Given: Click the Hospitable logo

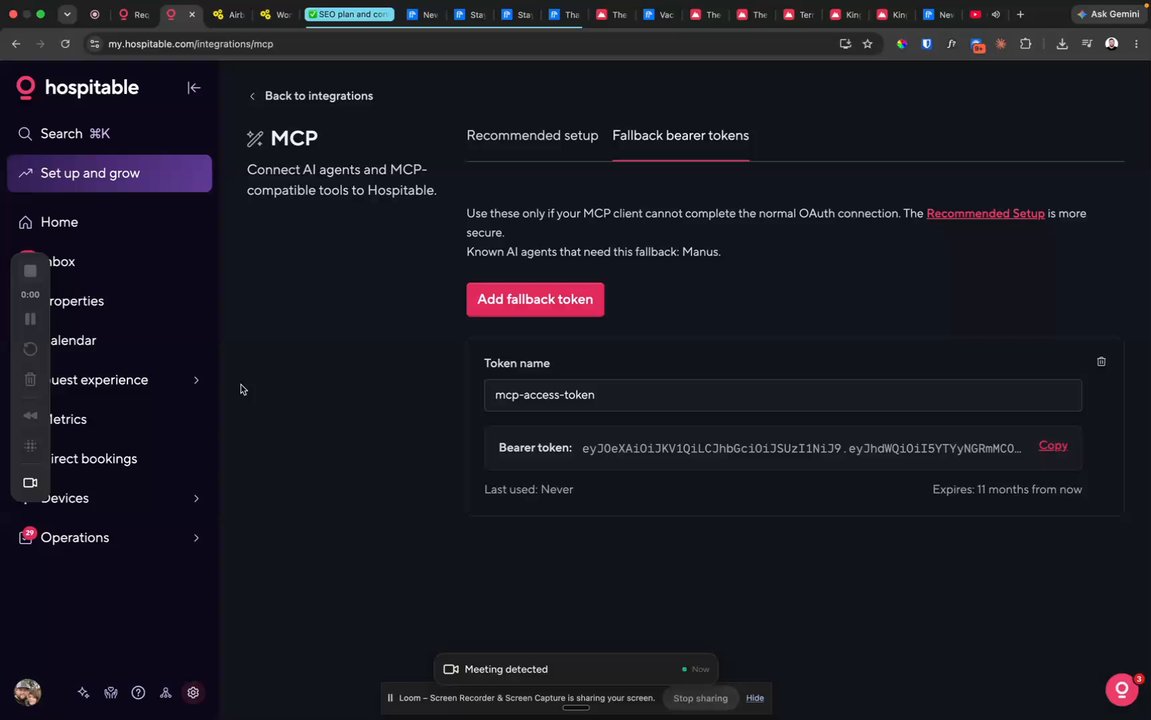Looking at the screenshot, I should 78,87.
